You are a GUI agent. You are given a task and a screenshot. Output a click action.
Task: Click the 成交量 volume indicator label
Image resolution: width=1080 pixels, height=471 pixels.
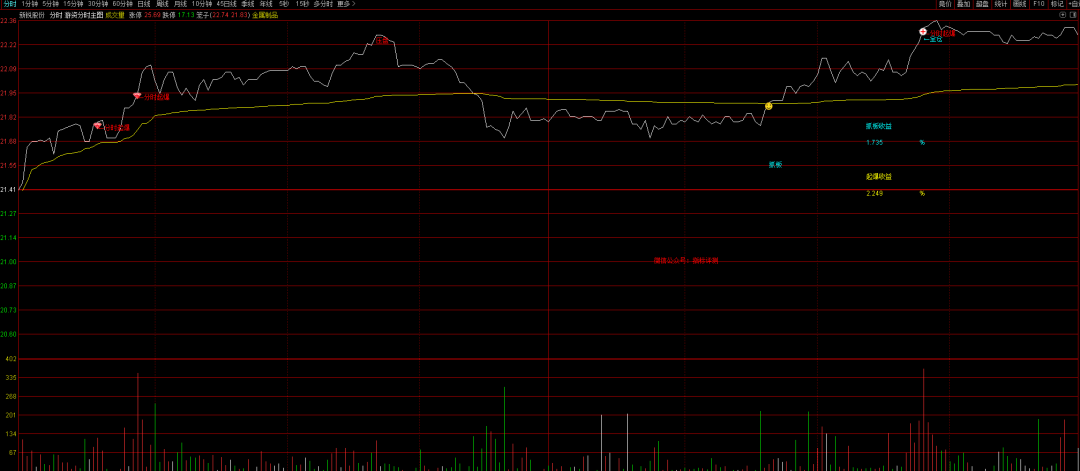[114, 16]
